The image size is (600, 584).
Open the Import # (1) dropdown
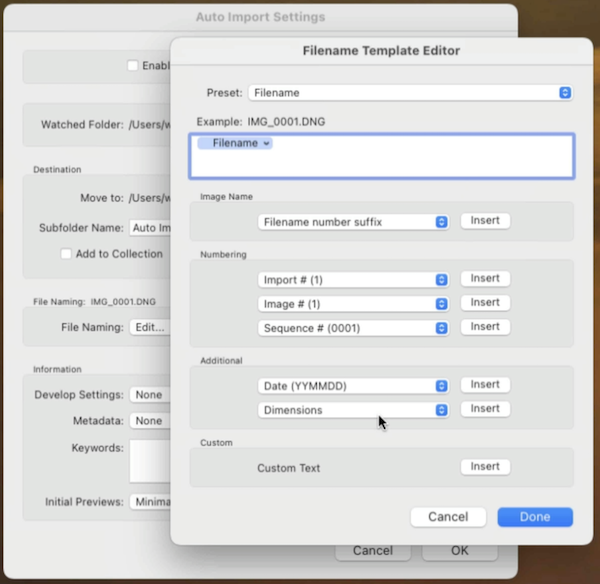[353, 280]
